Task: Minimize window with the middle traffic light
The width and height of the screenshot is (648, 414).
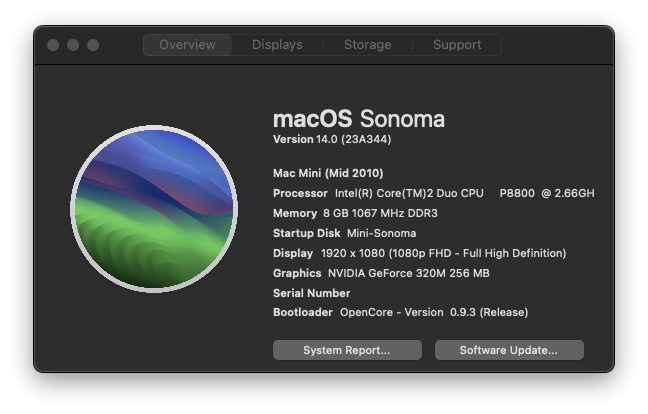Action: (x=73, y=45)
